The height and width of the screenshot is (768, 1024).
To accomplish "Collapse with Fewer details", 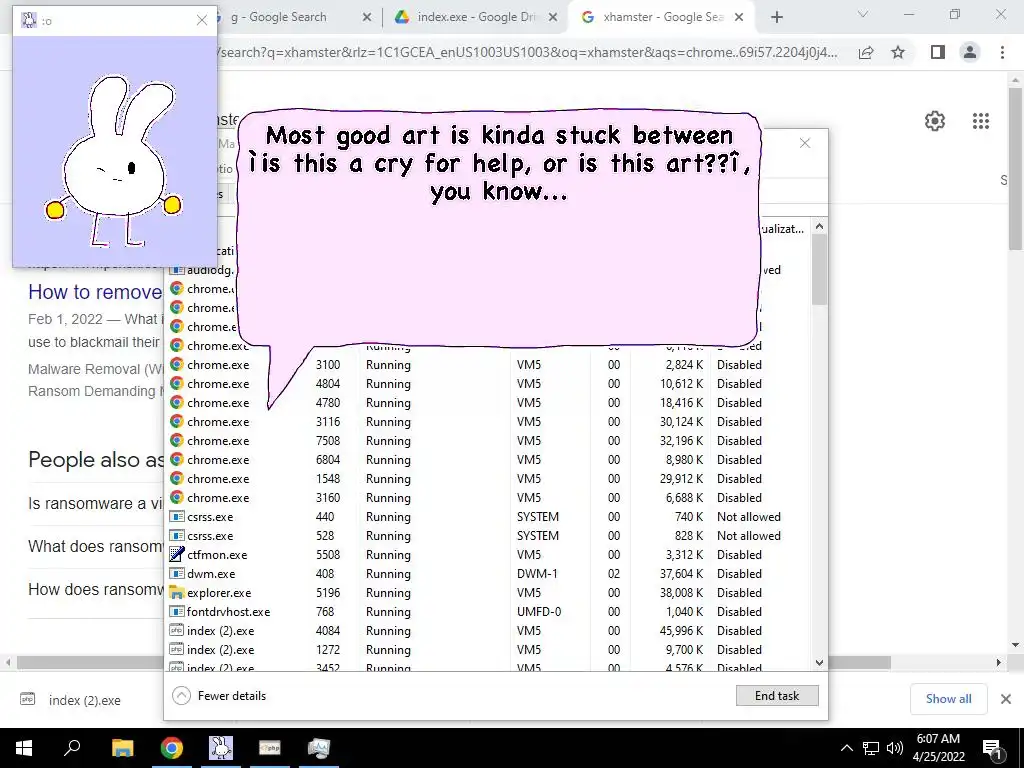I will (219, 696).
